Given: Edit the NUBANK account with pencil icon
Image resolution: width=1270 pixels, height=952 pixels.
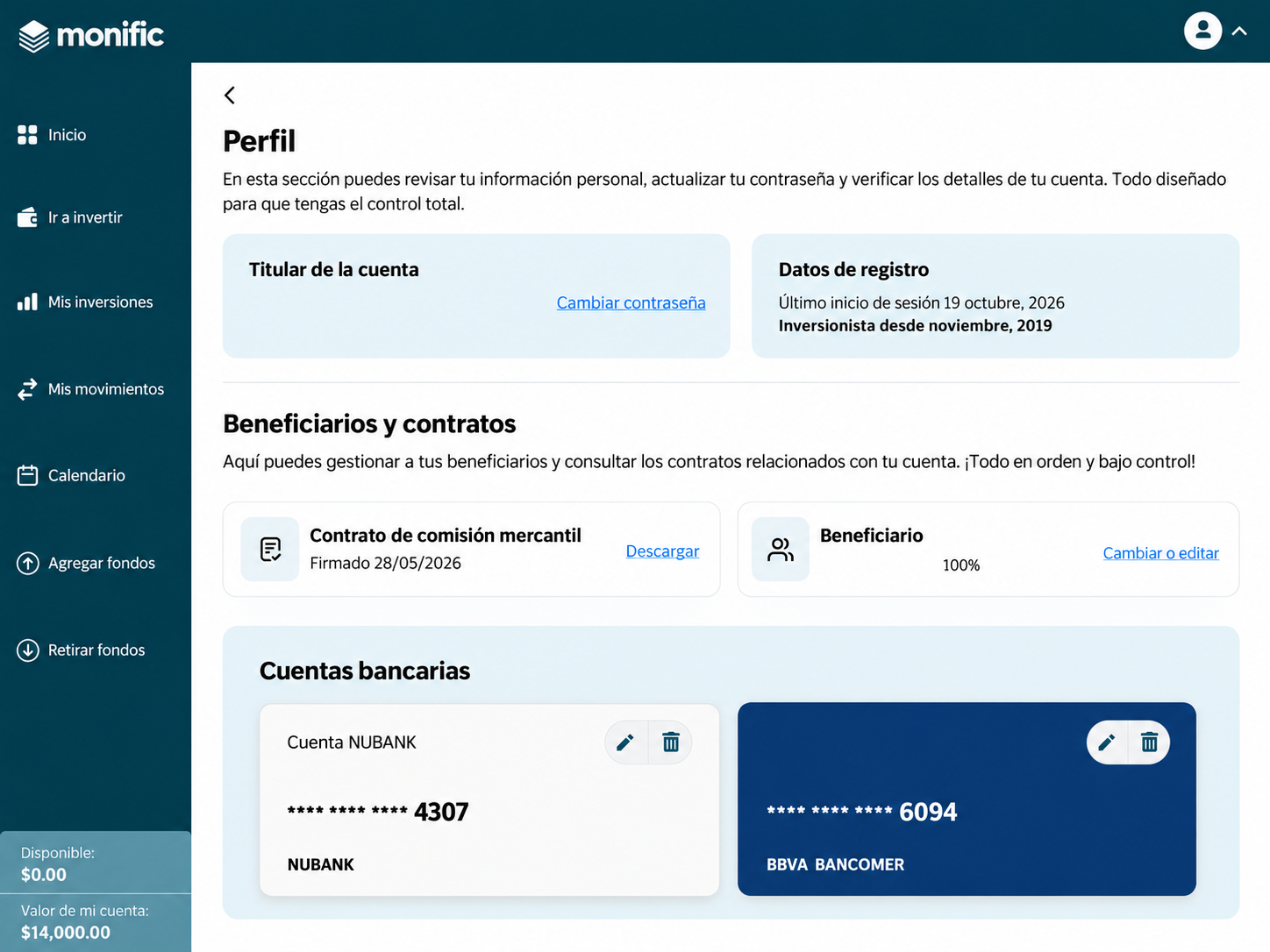Looking at the screenshot, I should (625, 742).
